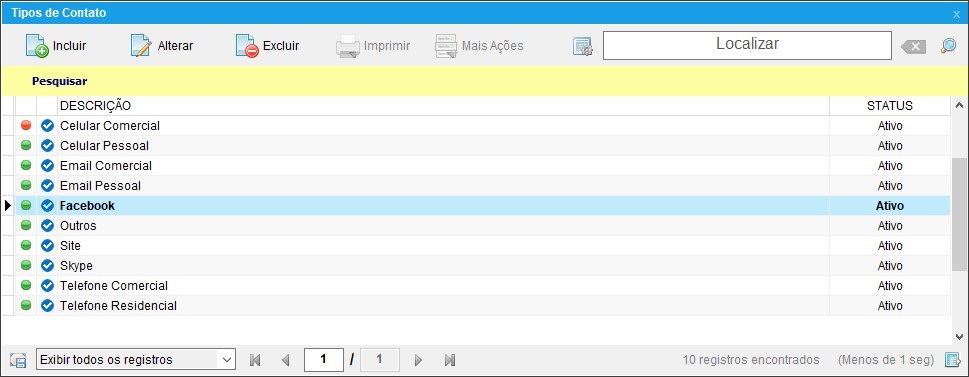969x377 pixels.
Task: Open grid settings icon beside Localizar field
Action: (x=582, y=46)
